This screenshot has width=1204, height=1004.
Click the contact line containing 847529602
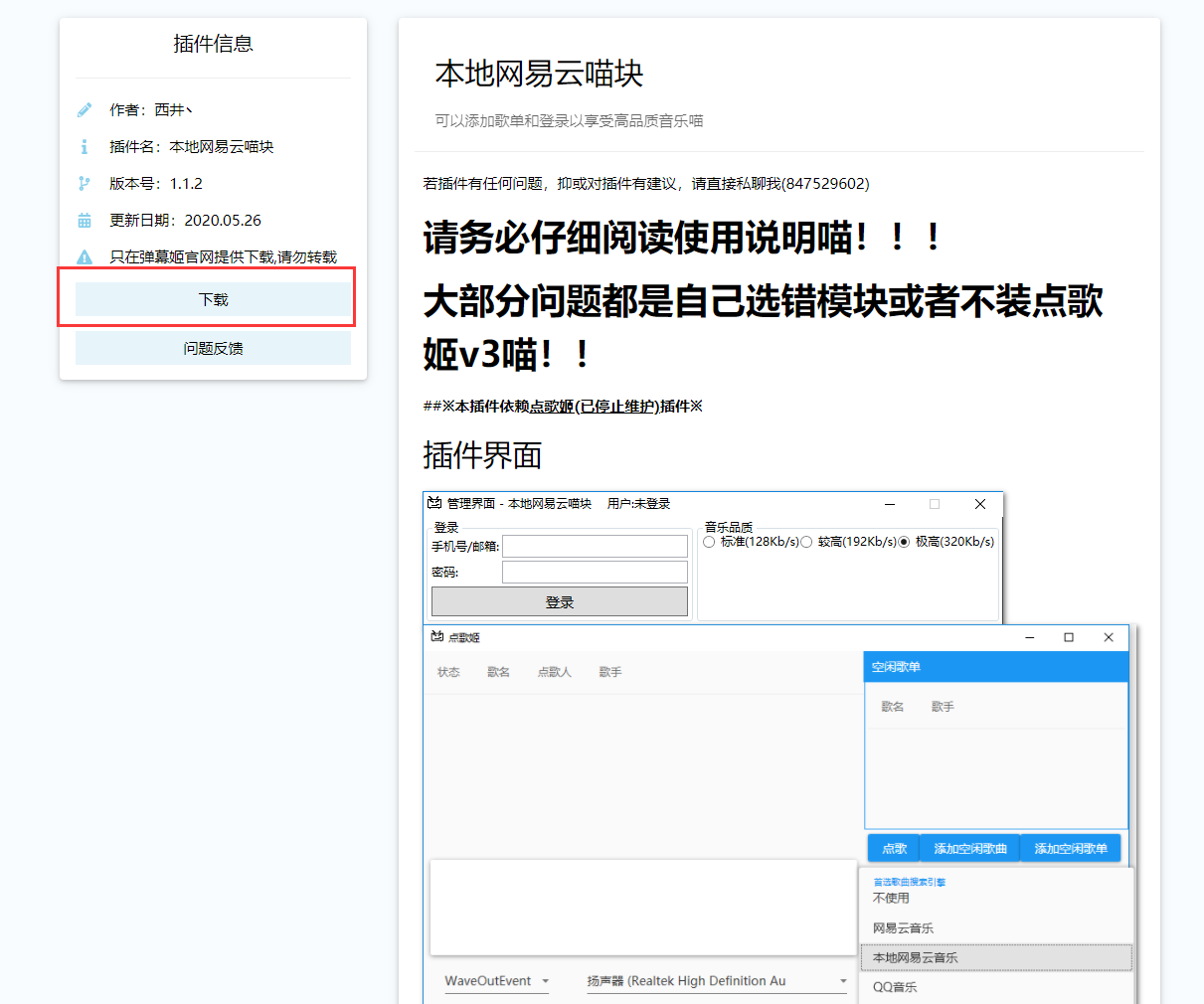click(x=646, y=184)
